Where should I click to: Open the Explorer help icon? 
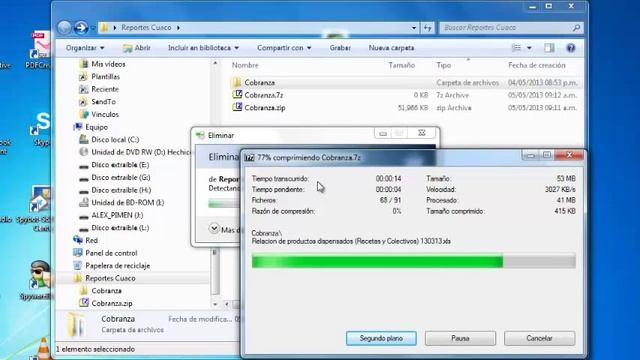(x=571, y=48)
